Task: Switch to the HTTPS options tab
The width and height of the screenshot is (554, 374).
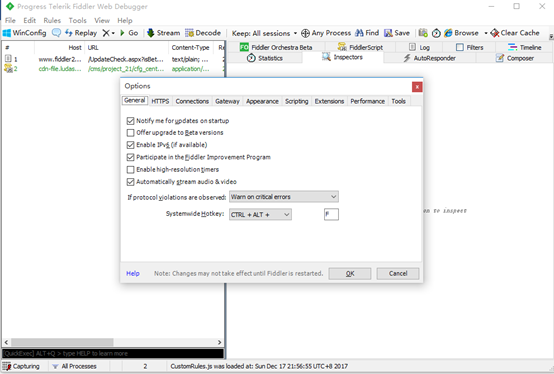Action: coord(160,101)
